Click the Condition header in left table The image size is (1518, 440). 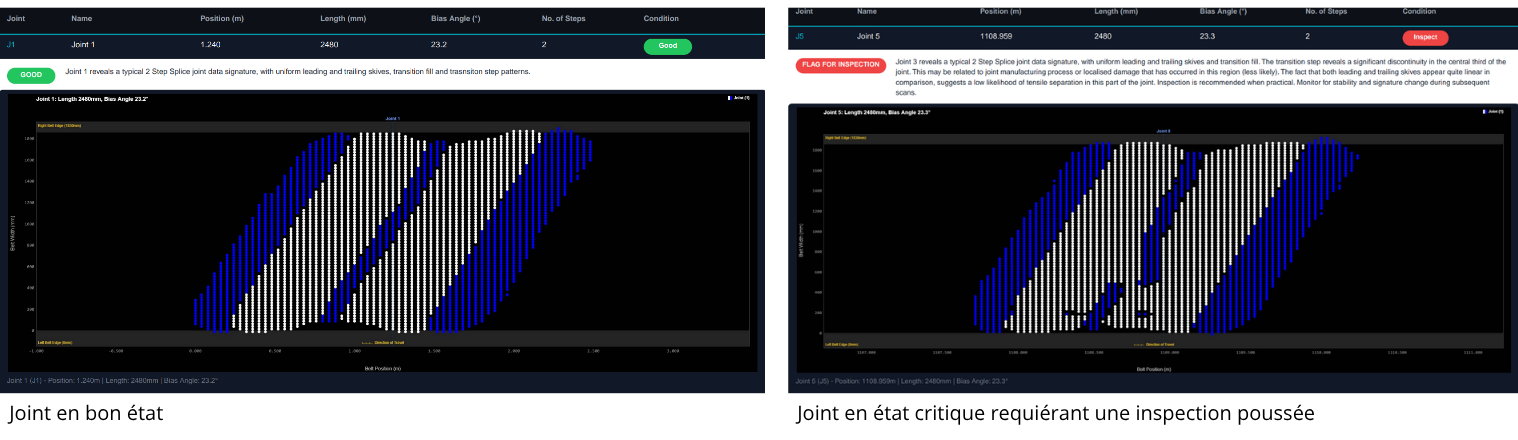[x=661, y=18]
